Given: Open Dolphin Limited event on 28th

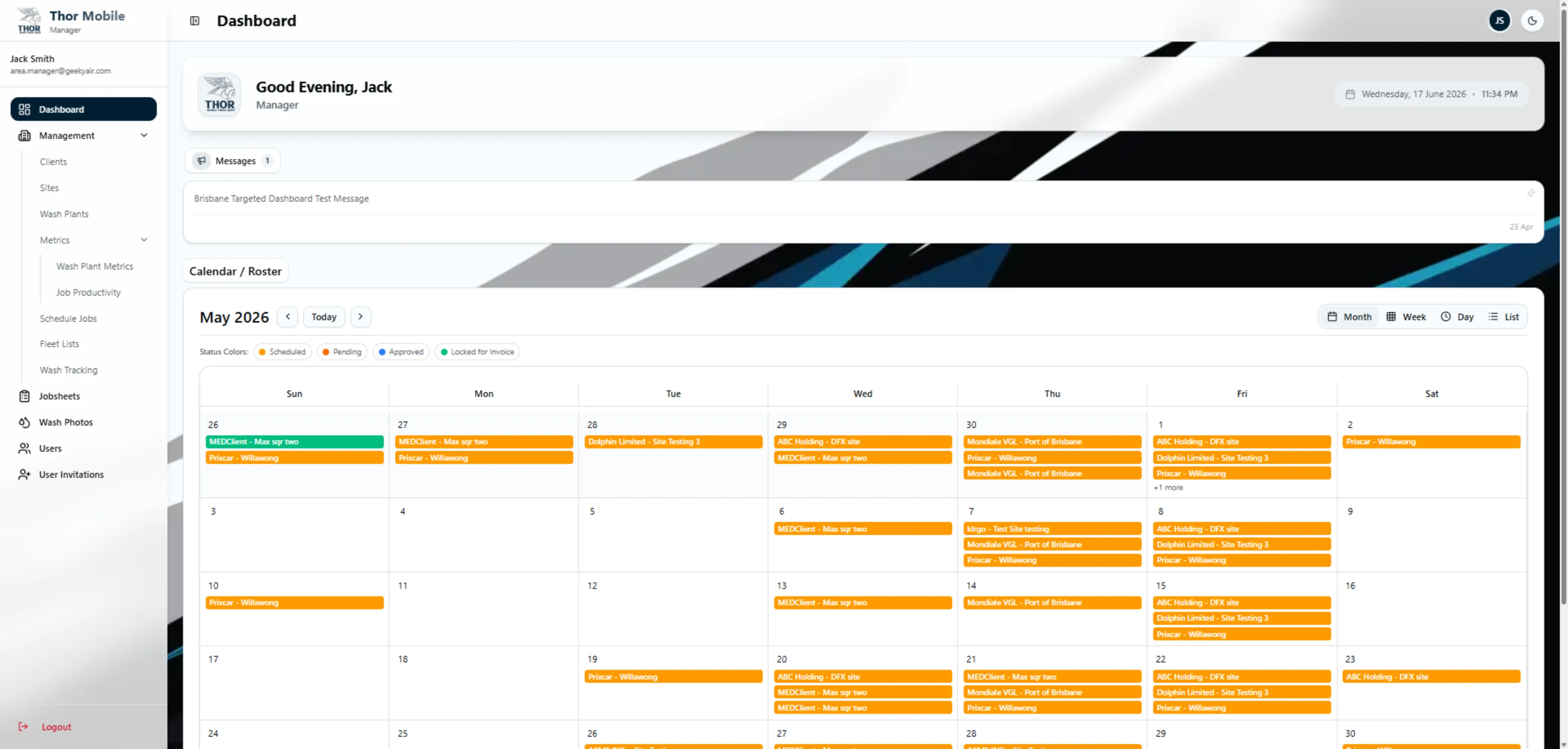Looking at the screenshot, I should coord(673,441).
